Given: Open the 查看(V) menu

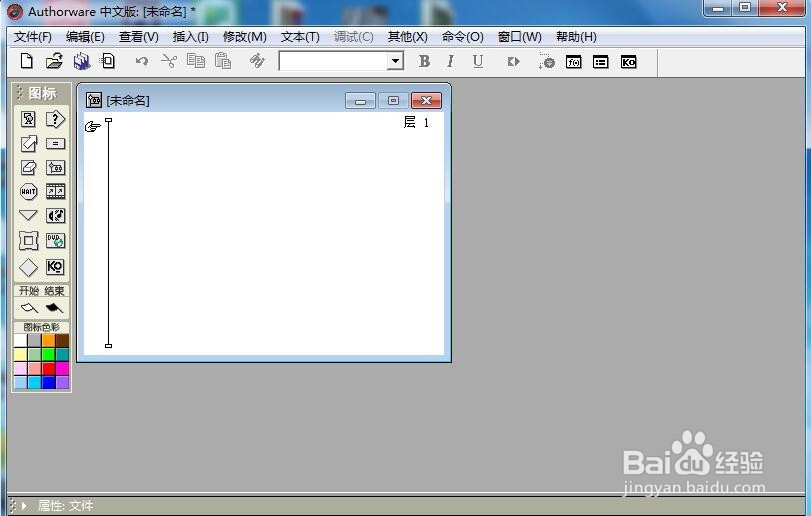Looking at the screenshot, I should (x=139, y=37).
